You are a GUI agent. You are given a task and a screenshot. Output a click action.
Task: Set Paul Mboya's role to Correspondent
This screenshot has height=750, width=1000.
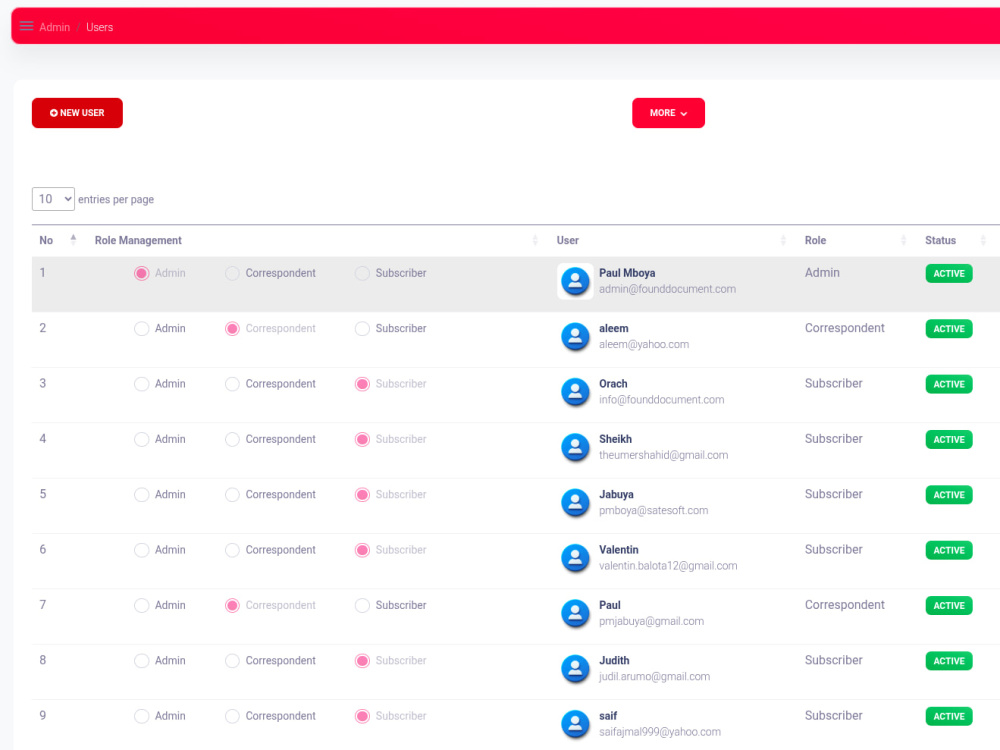[232, 273]
